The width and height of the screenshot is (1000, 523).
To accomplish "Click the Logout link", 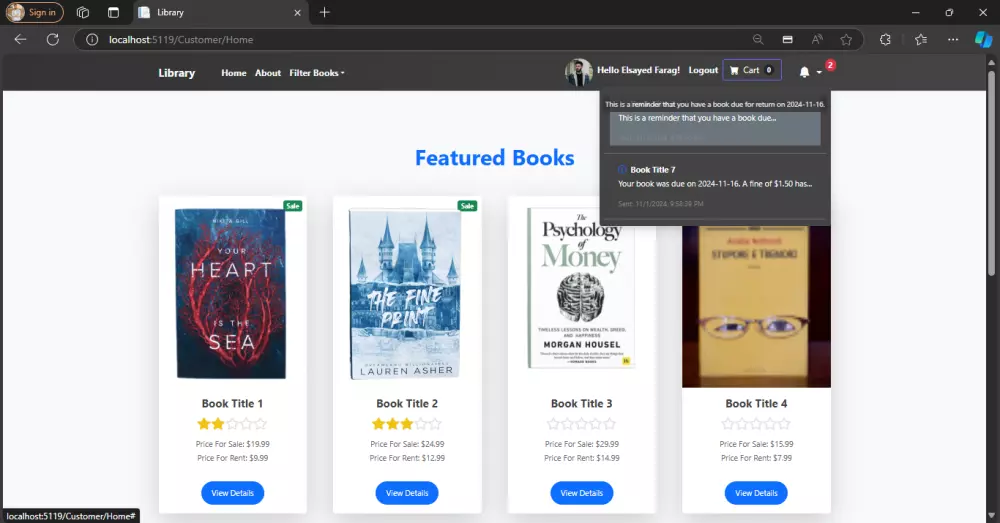I will (x=703, y=71).
